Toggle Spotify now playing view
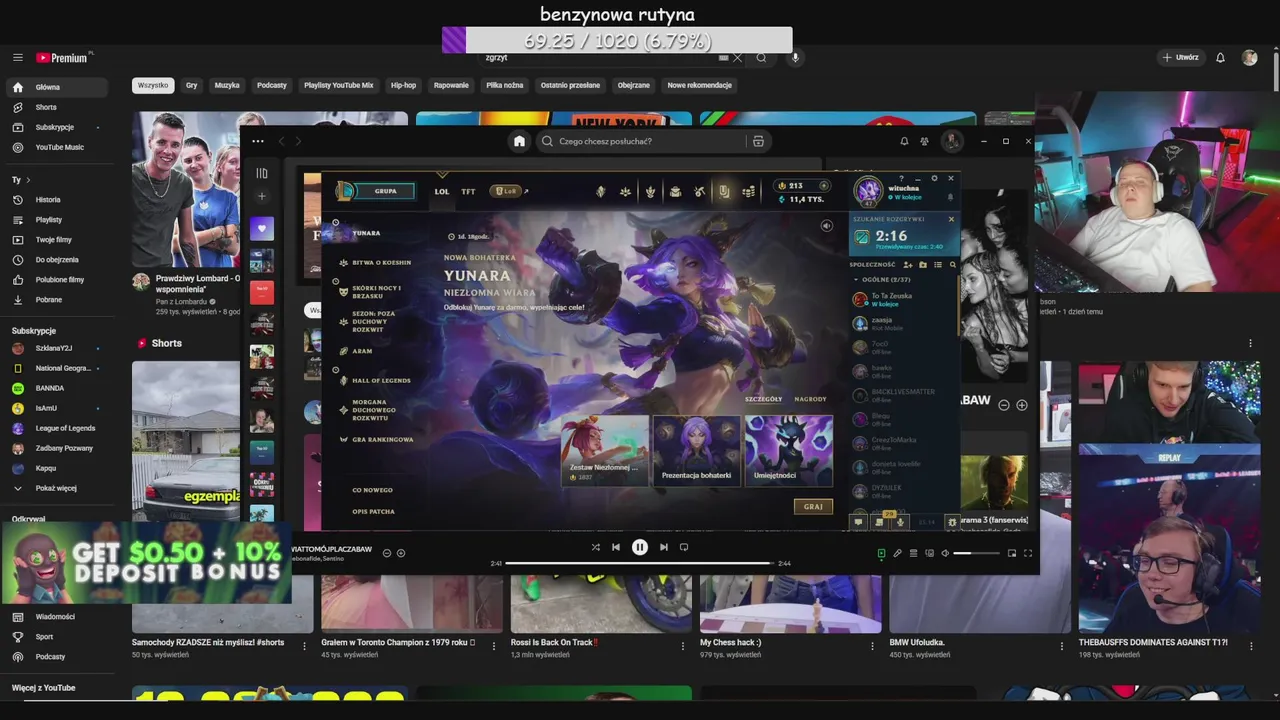 [x=881, y=553]
